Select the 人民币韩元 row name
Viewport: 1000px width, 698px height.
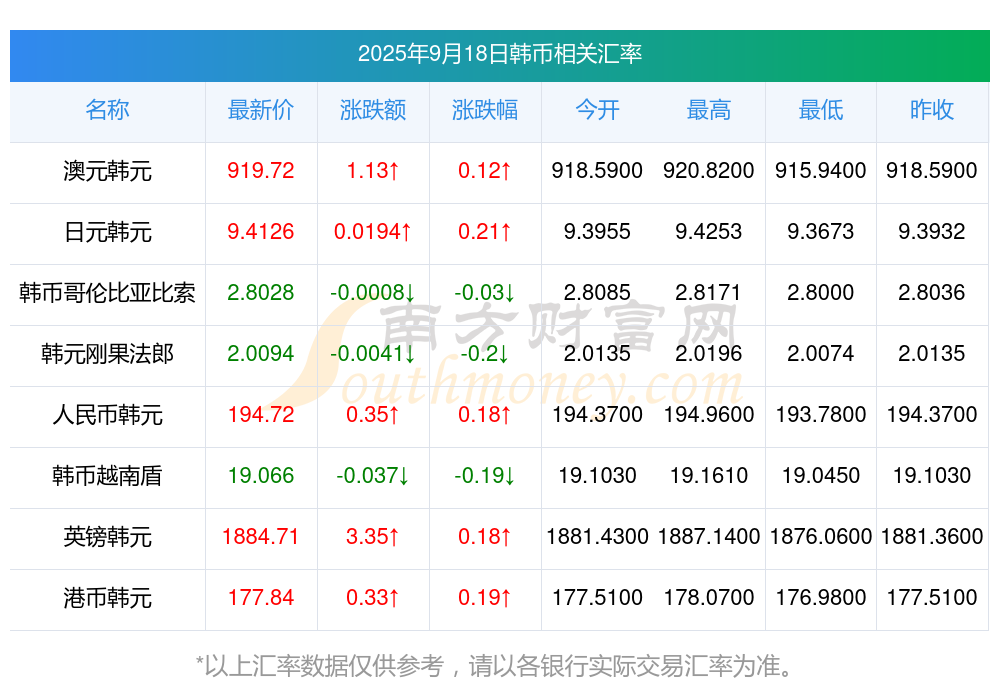point(107,415)
